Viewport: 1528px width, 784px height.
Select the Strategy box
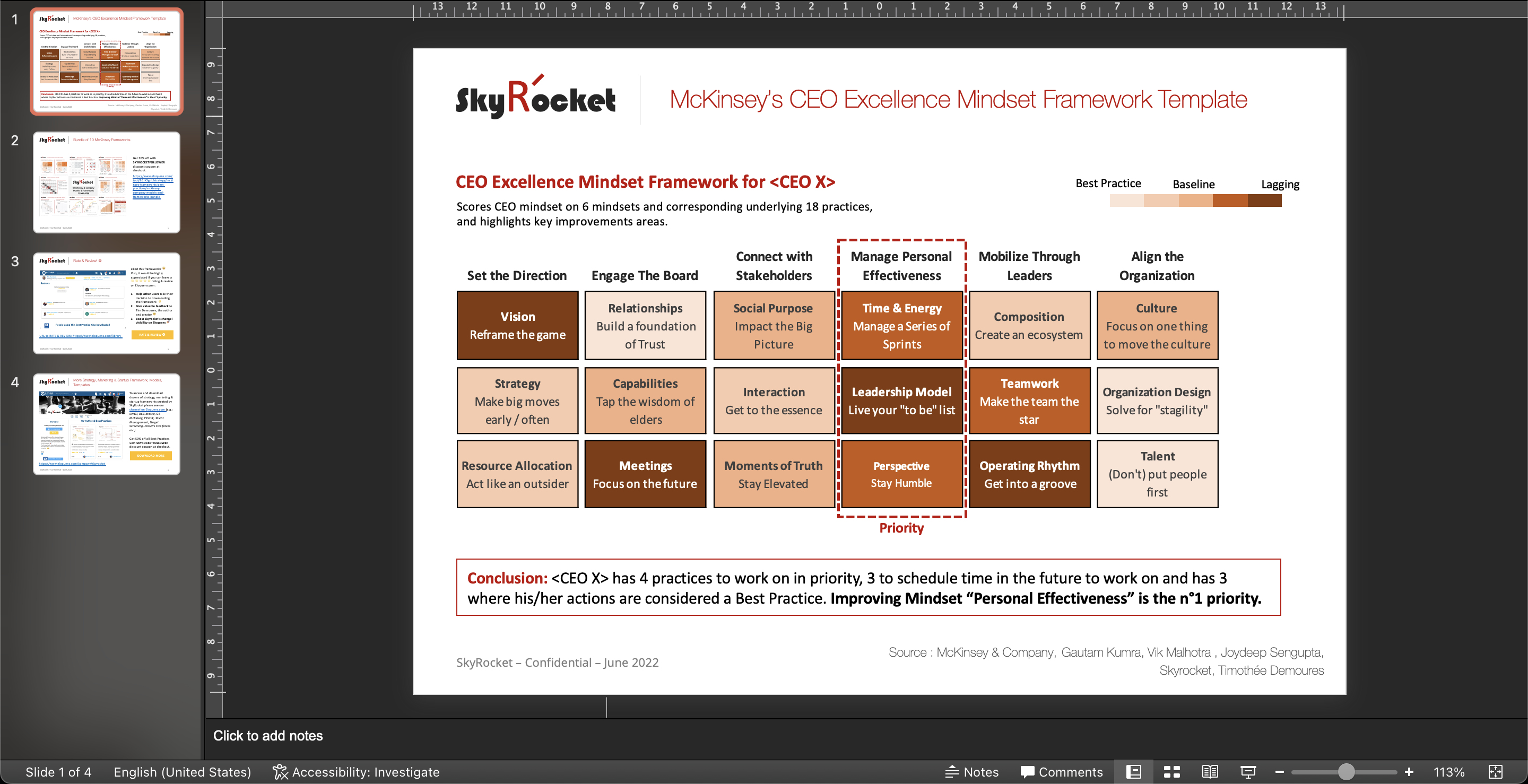pyautogui.click(x=517, y=401)
